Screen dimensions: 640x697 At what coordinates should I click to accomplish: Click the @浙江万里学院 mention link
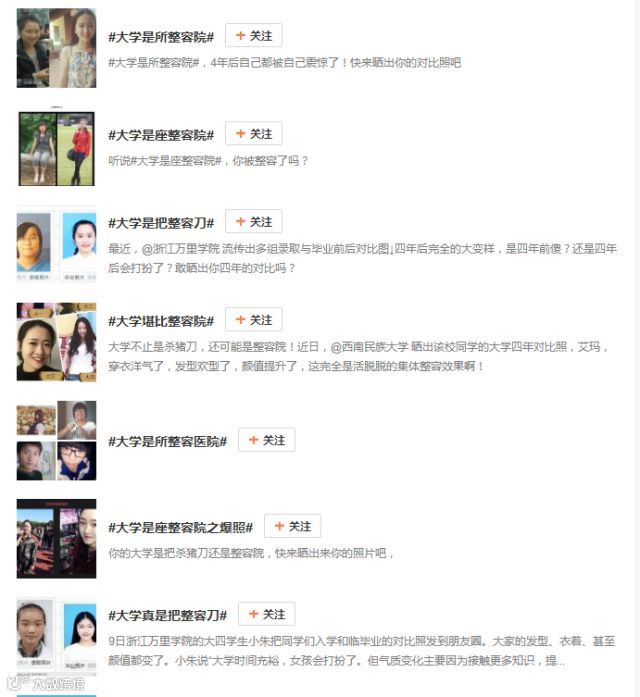pos(180,249)
